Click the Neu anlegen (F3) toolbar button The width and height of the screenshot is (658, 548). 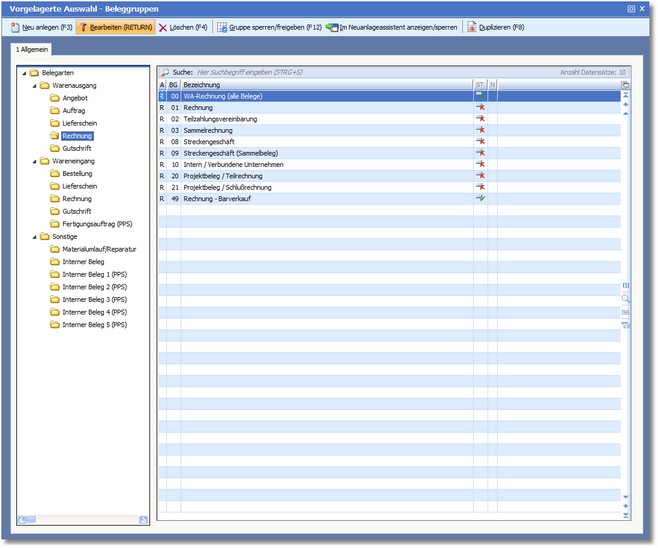41,27
